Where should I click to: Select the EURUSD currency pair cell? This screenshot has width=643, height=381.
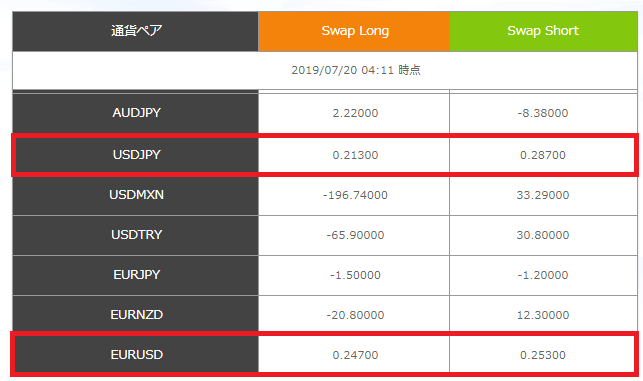click(x=136, y=355)
